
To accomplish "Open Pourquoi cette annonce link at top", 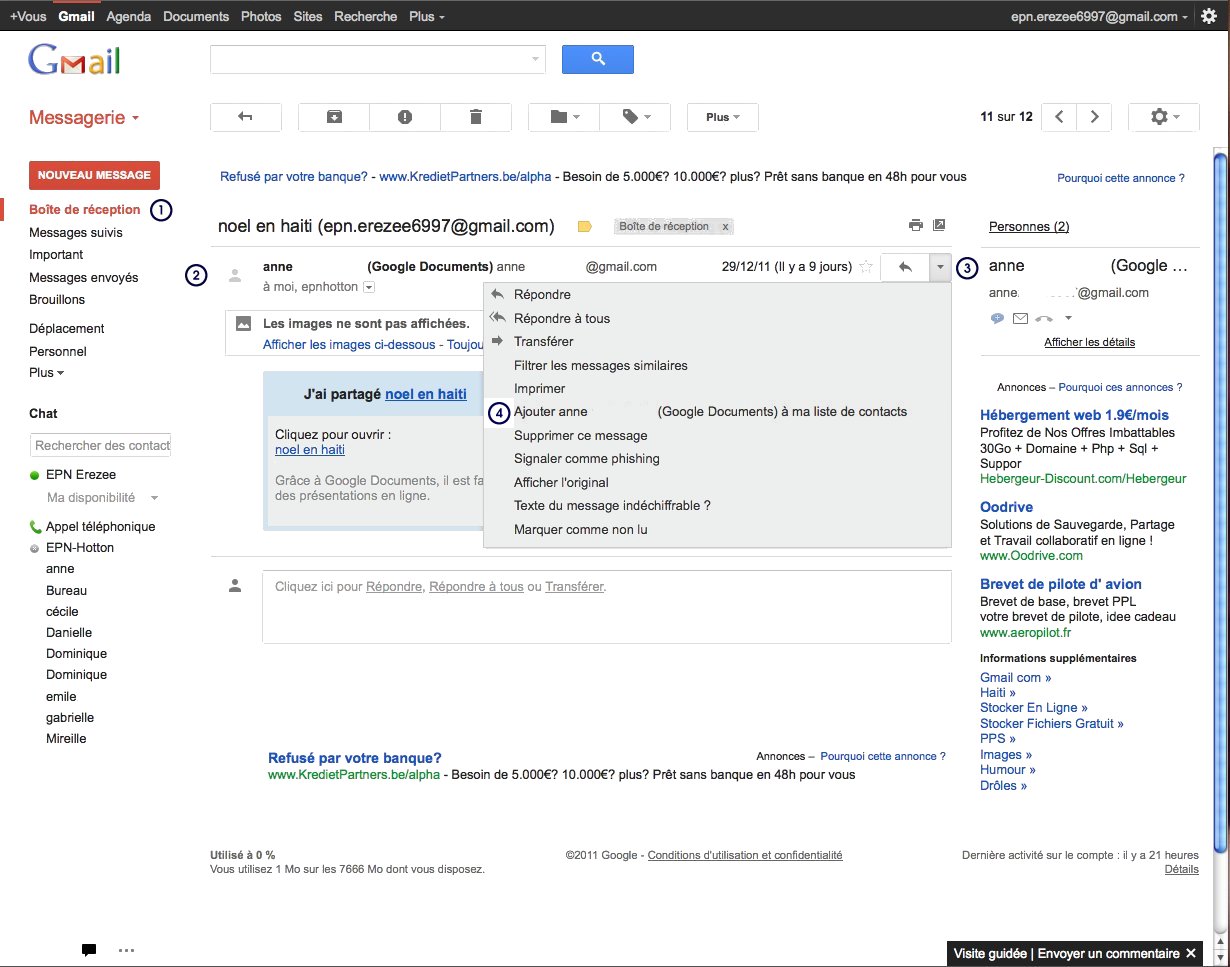I will (x=1121, y=178).
